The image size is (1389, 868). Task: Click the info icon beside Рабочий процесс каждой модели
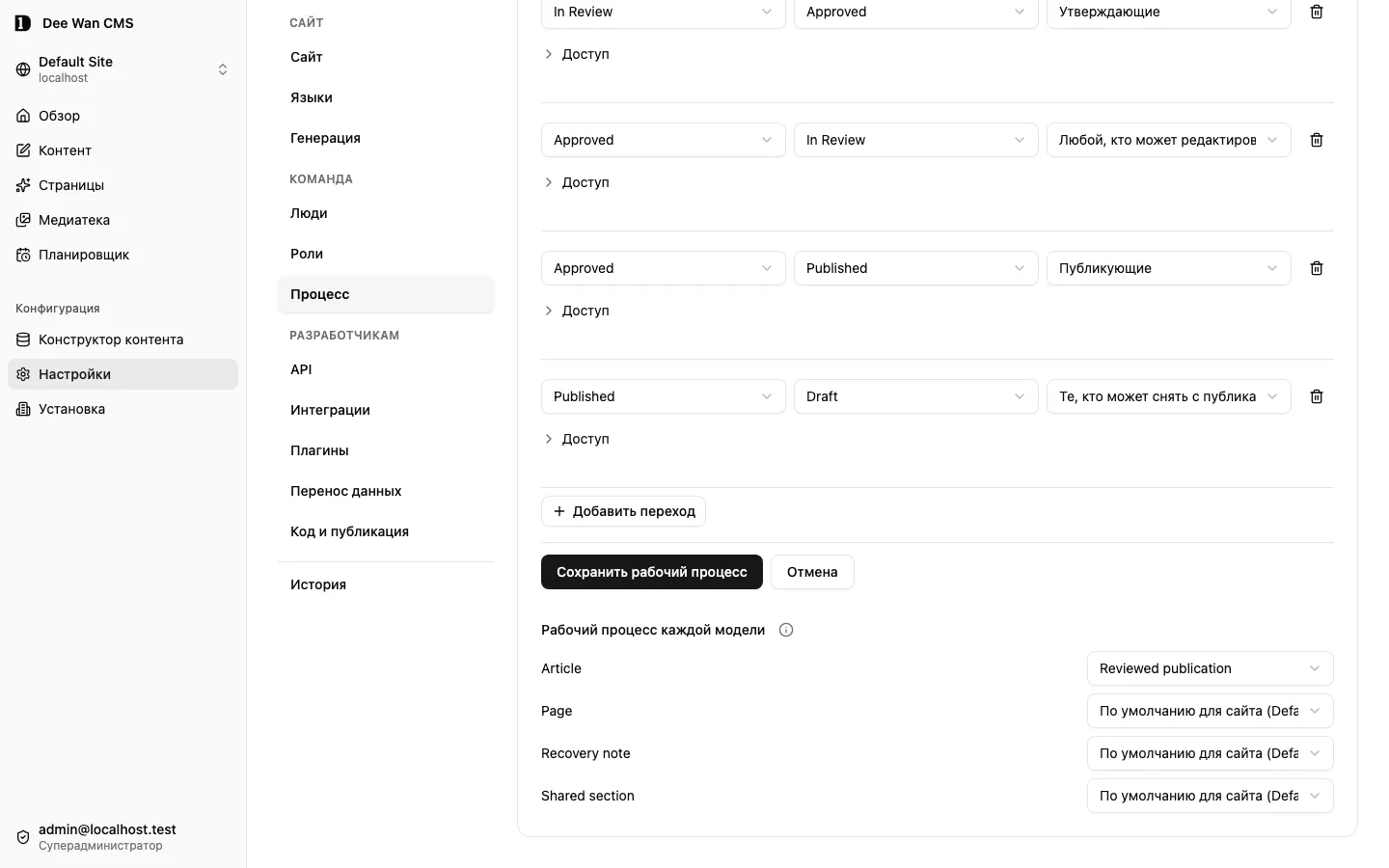coord(786,630)
